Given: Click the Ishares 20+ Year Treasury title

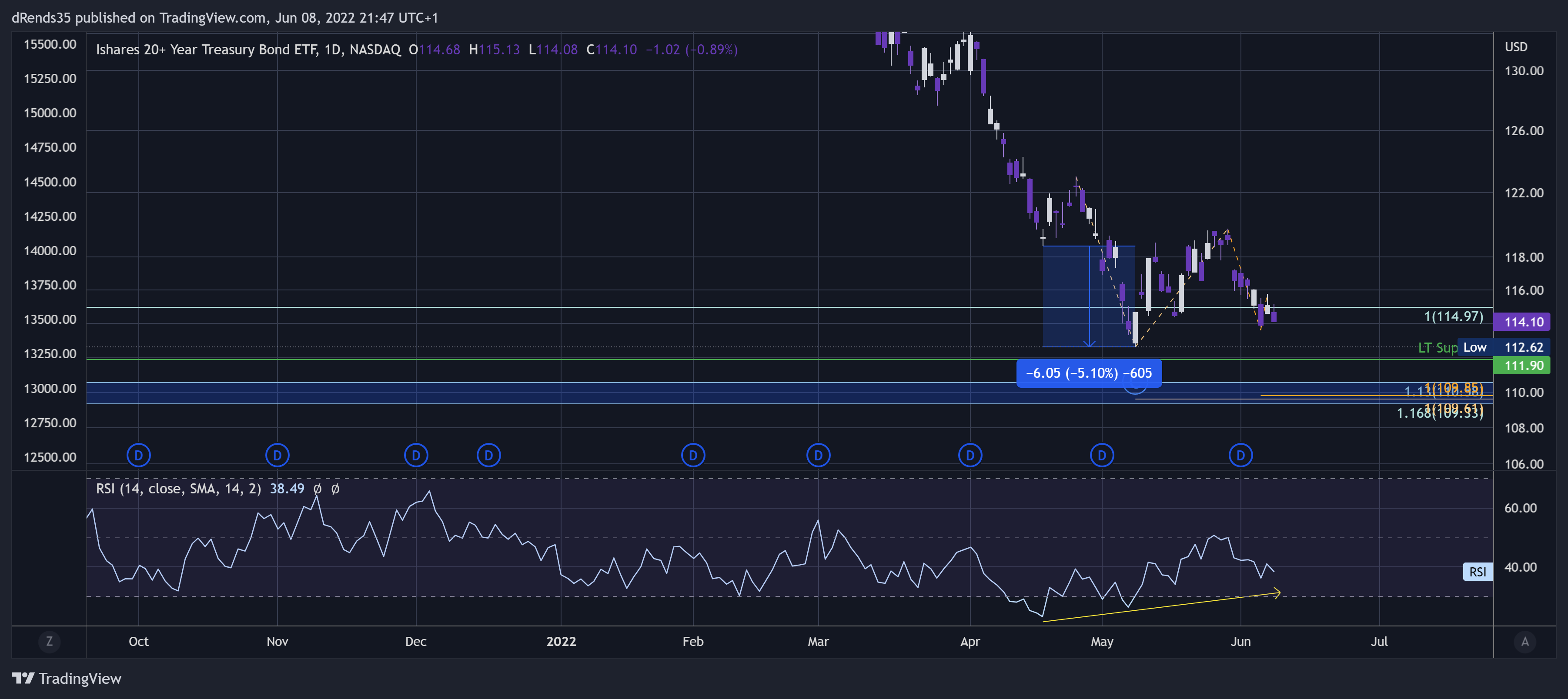Looking at the screenshot, I should 248,49.
